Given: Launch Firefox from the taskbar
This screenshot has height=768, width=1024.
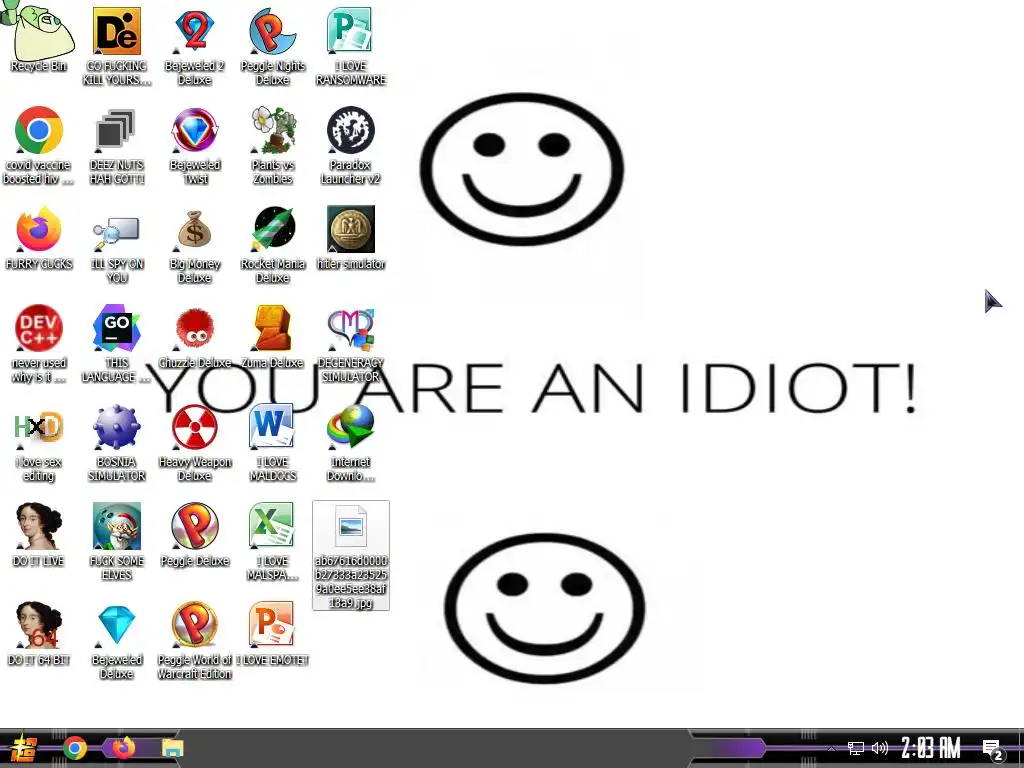Looking at the screenshot, I should point(123,748).
